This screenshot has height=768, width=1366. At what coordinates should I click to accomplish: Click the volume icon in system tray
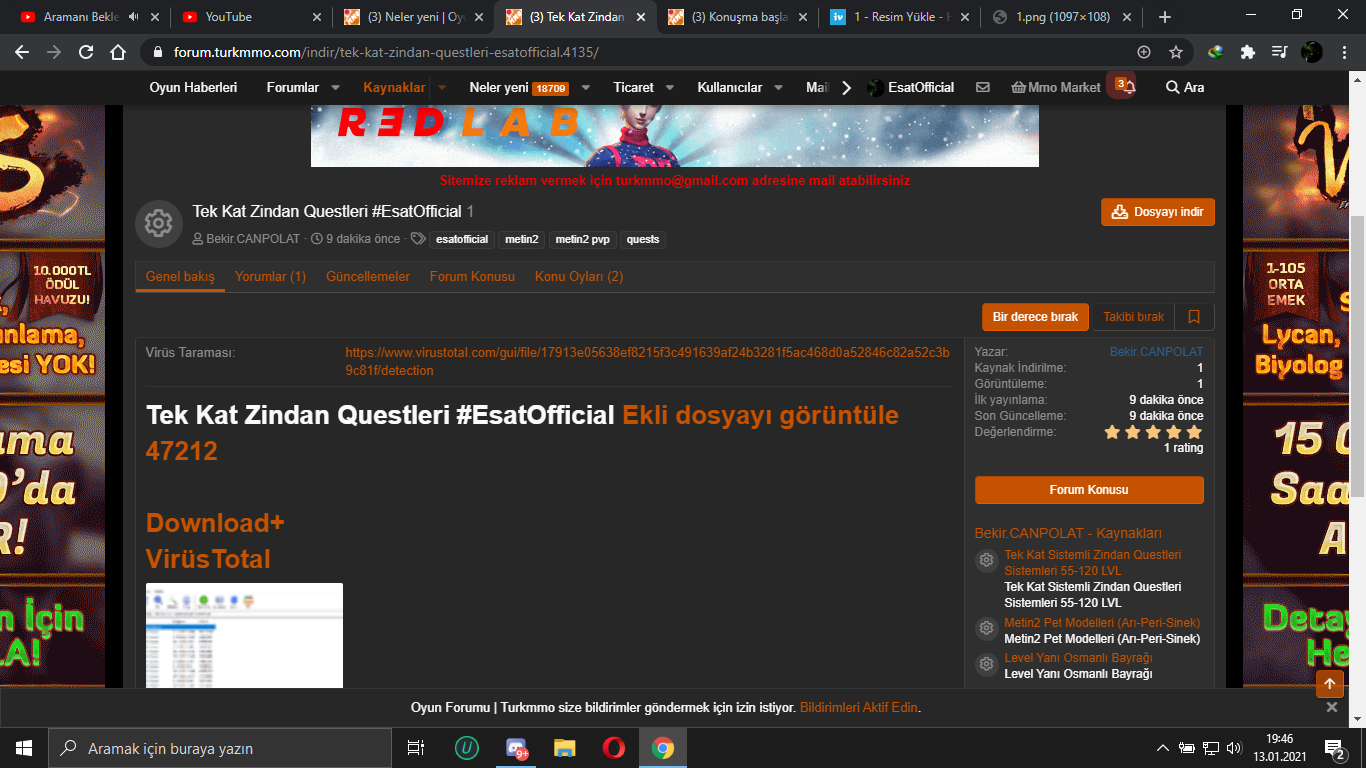click(1234, 748)
